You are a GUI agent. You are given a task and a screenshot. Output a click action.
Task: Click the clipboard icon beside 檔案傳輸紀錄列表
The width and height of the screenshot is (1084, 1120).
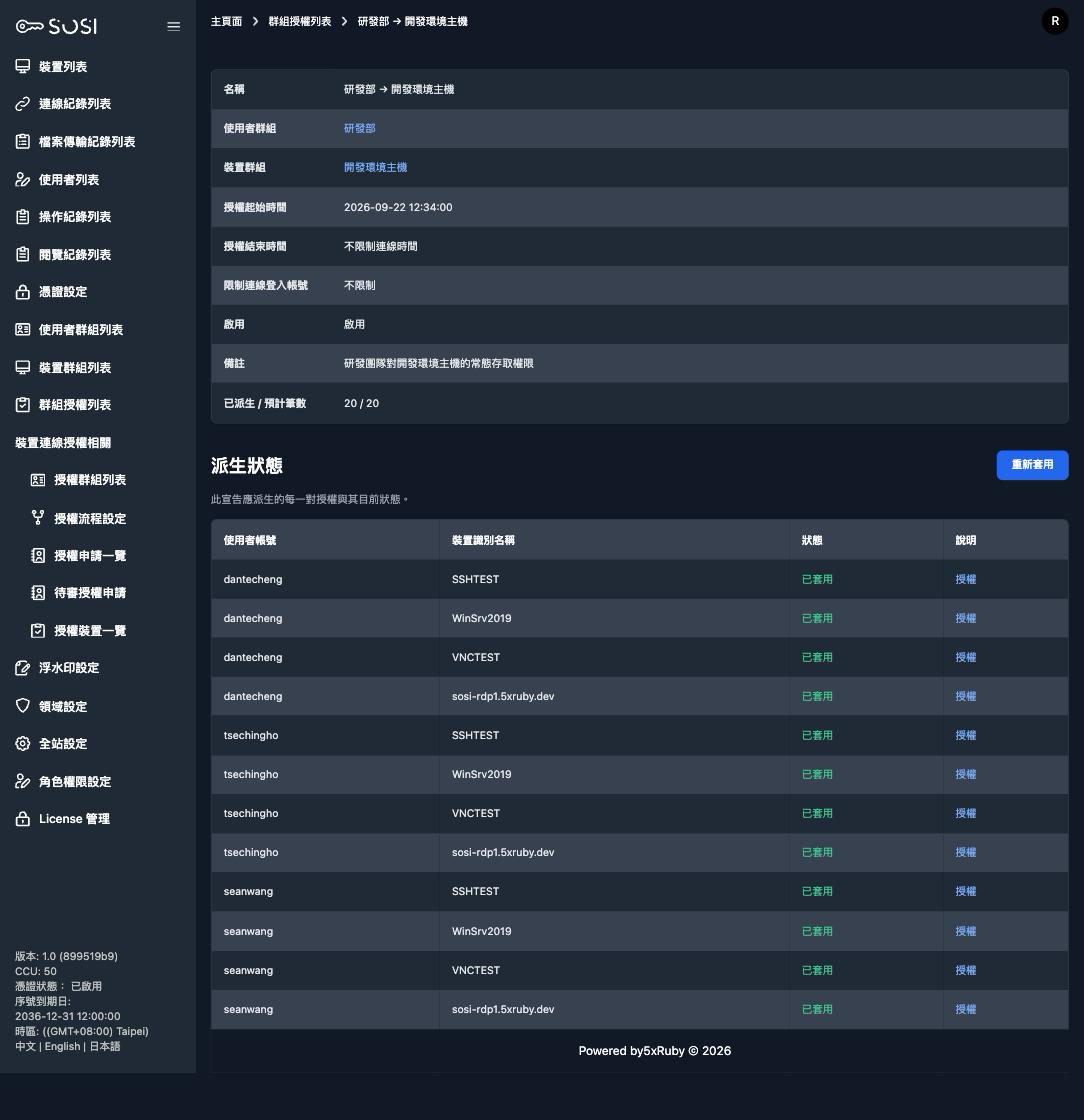[x=23, y=141]
